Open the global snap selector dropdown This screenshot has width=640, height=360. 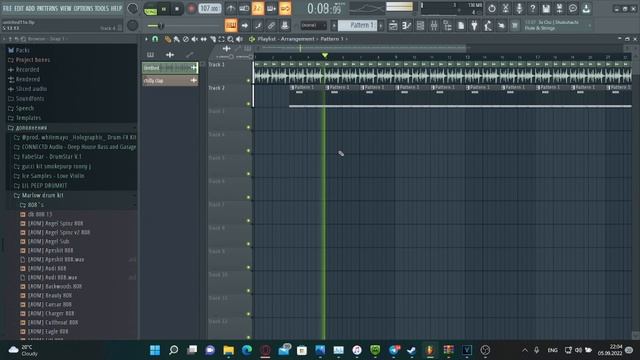(x=313, y=26)
